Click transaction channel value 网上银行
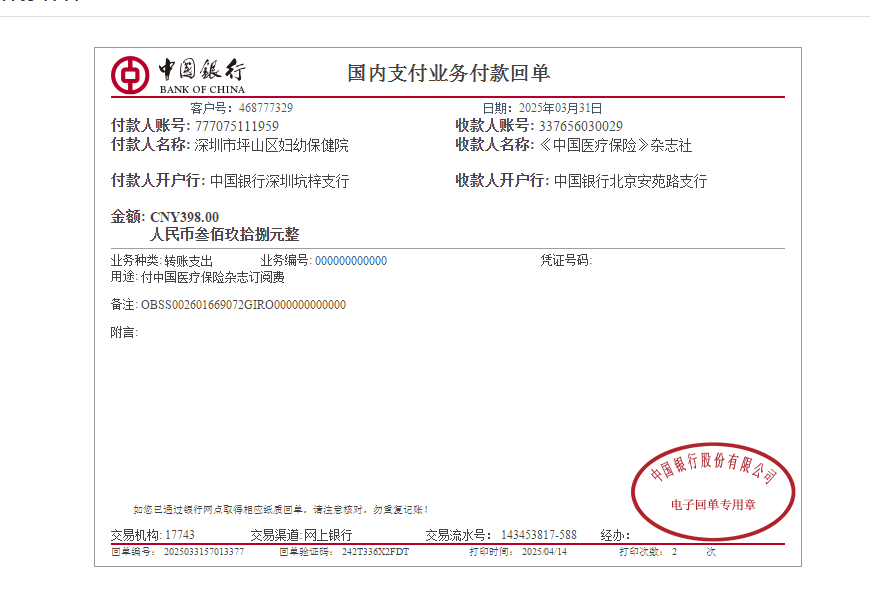Viewport: 870px width, 605px height. click(328, 535)
